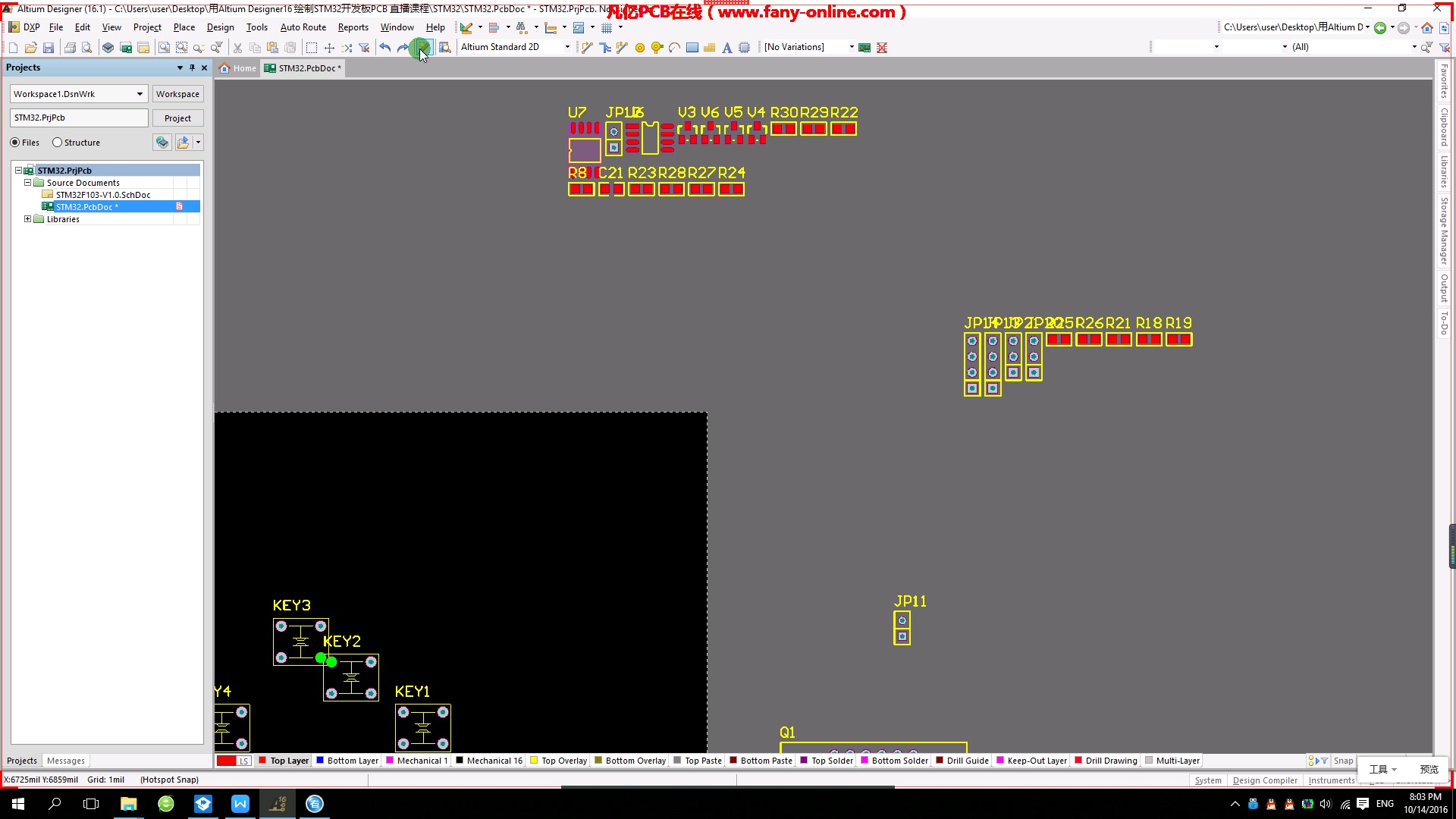Click the Workspace button
Screen dimensions: 1456x819
[177, 94]
